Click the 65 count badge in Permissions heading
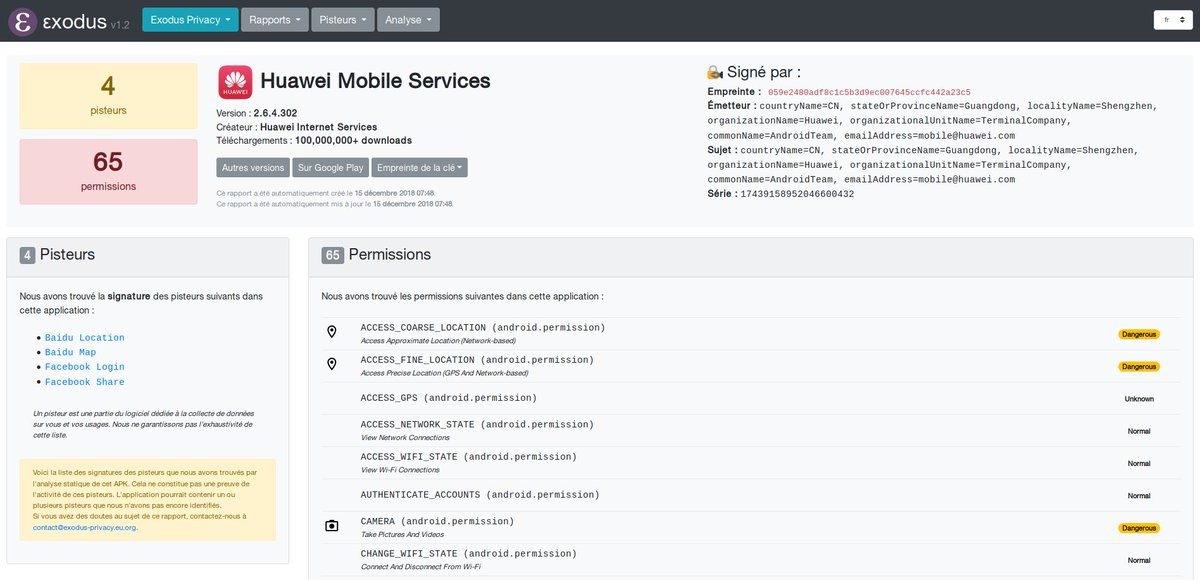The width and height of the screenshot is (1200, 580). pyautogui.click(x=333, y=256)
